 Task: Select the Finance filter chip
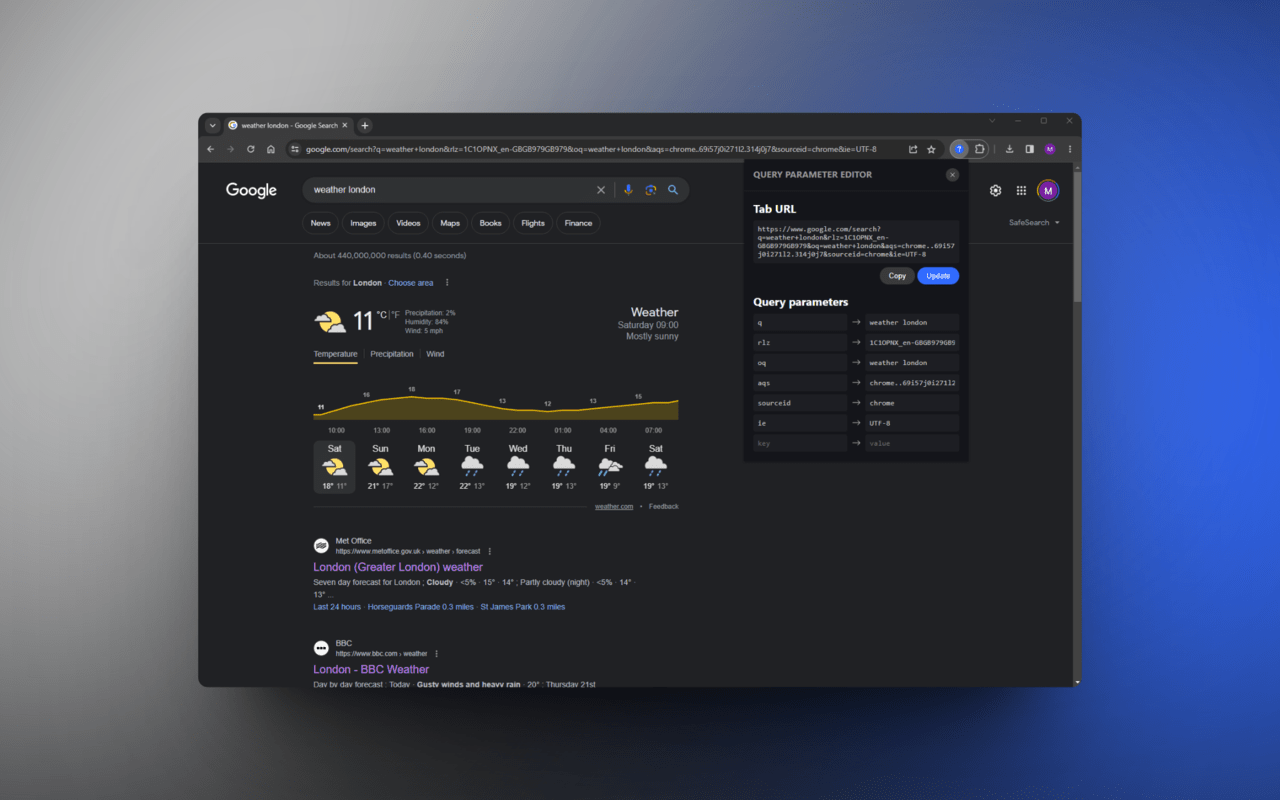point(578,223)
